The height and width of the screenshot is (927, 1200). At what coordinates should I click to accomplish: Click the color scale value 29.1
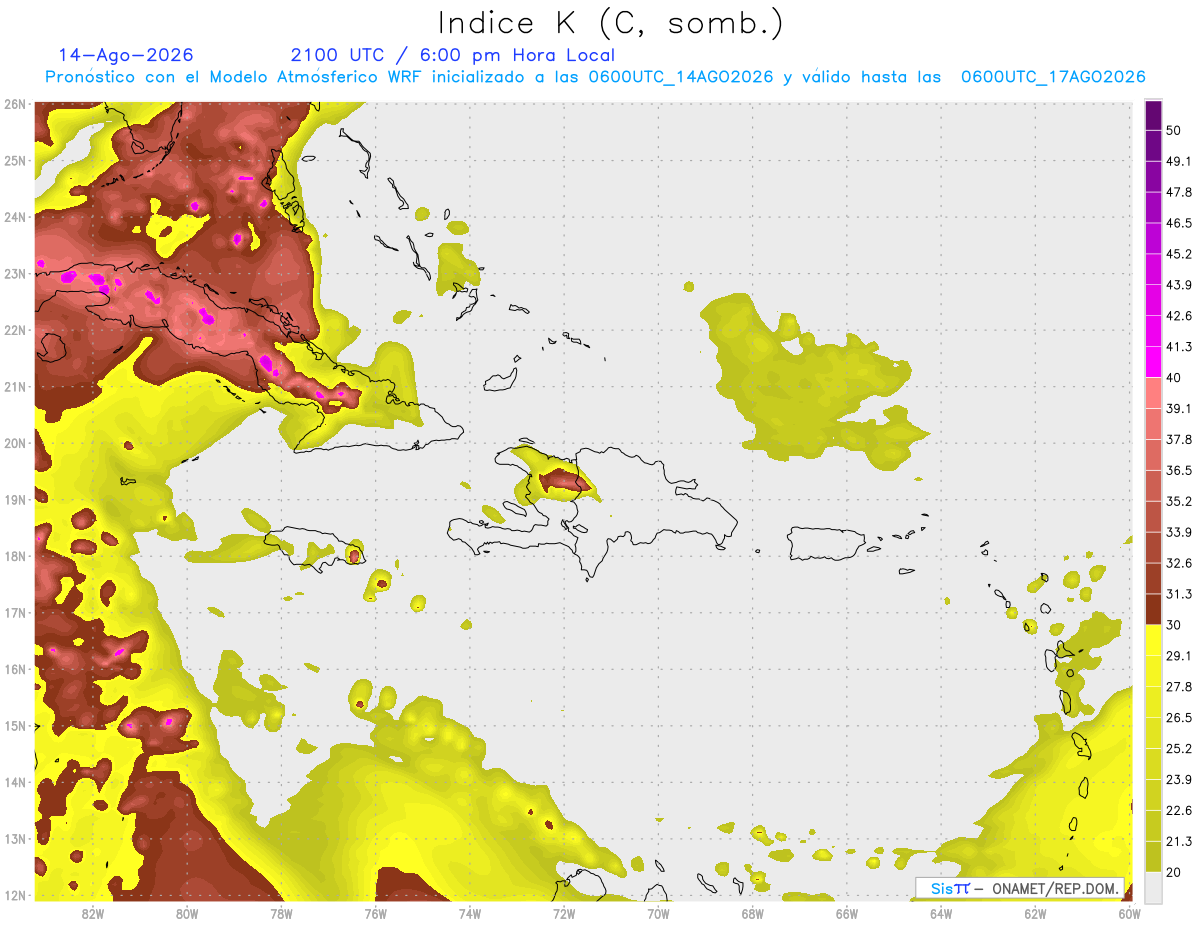[1179, 656]
